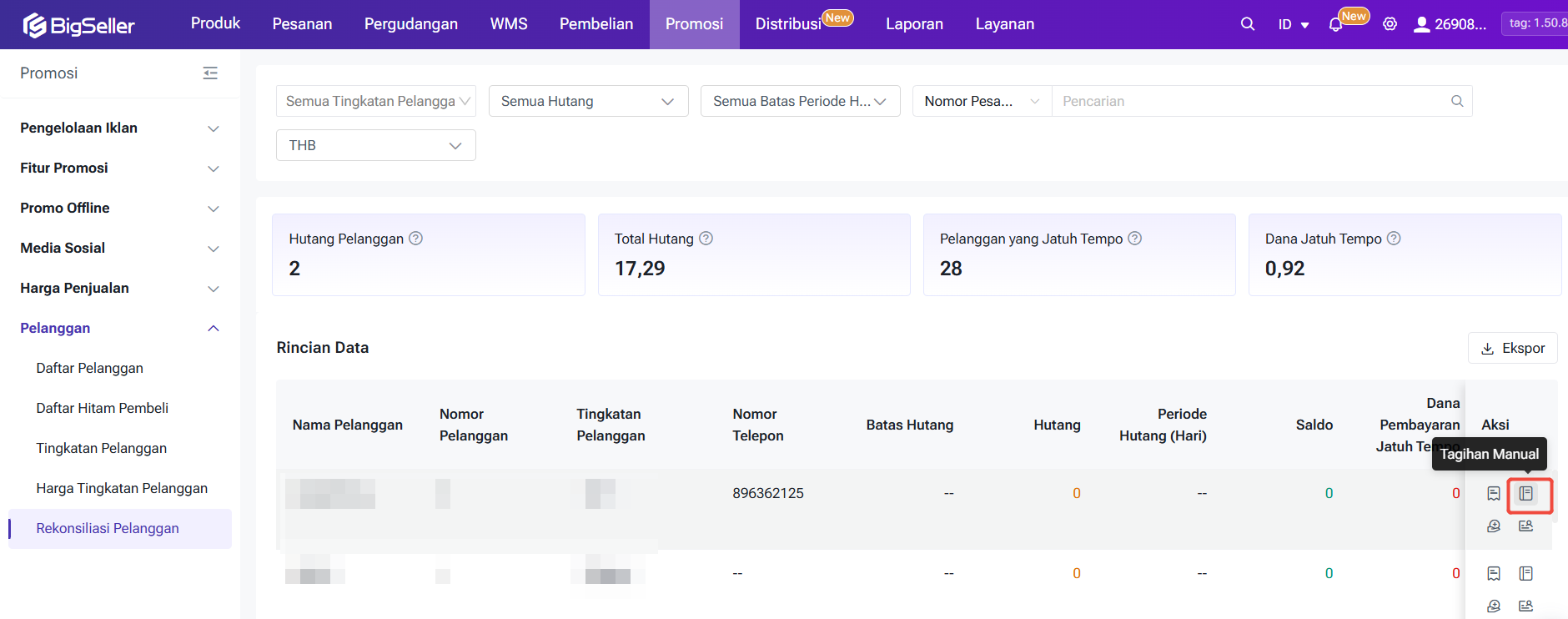Open the Pesanan menu in the top bar
Viewport: 1568px width, 619px height.
302,24
